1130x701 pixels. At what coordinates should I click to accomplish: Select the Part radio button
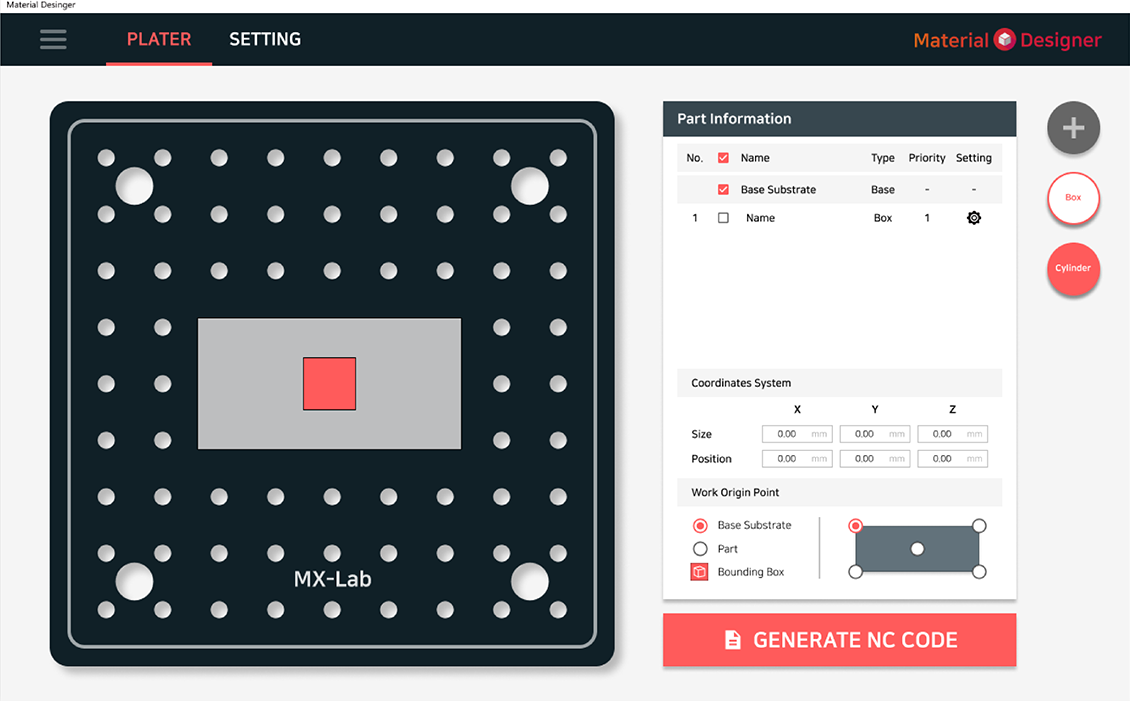point(701,547)
